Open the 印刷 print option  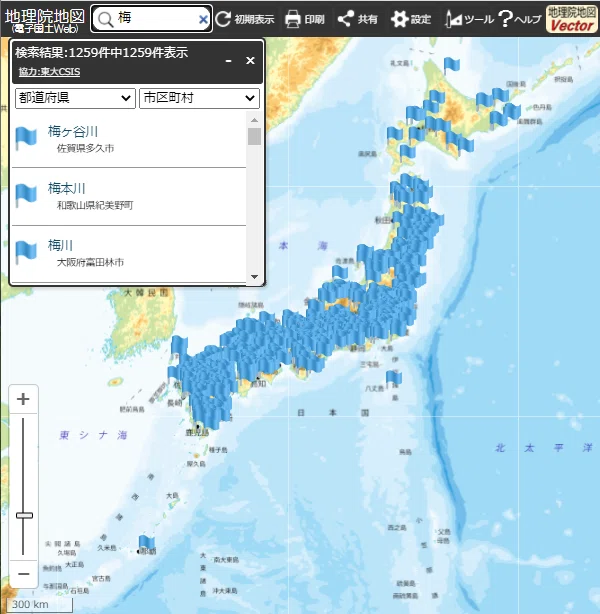point(305,19)
